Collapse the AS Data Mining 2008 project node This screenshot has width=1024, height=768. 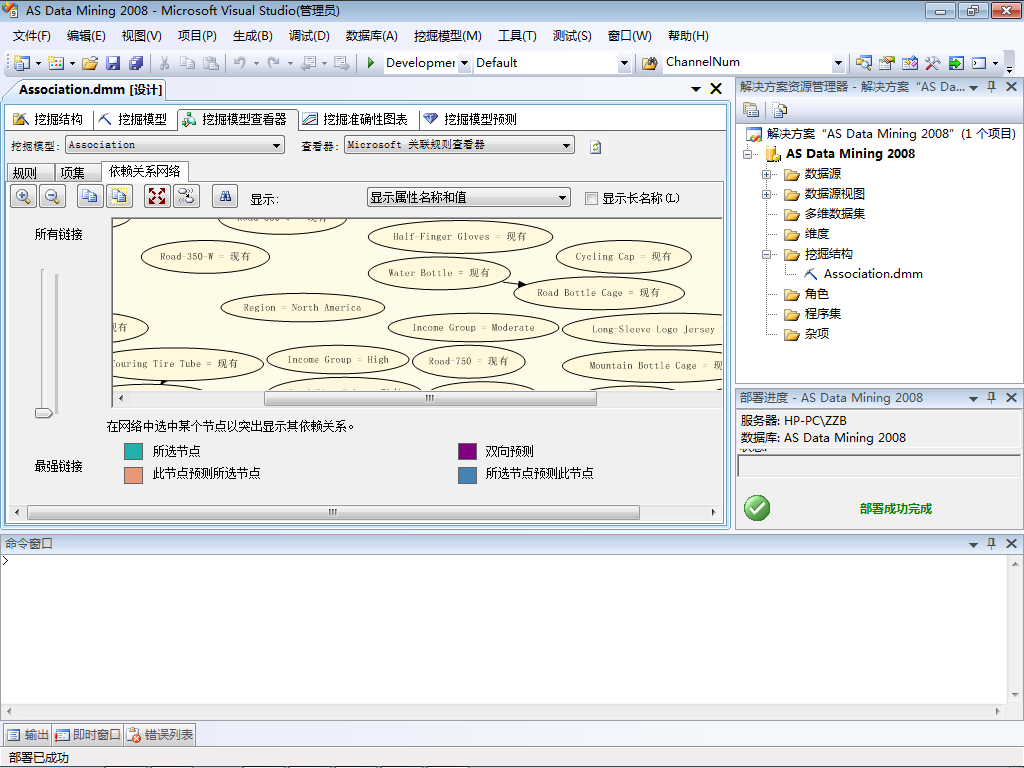748,155
